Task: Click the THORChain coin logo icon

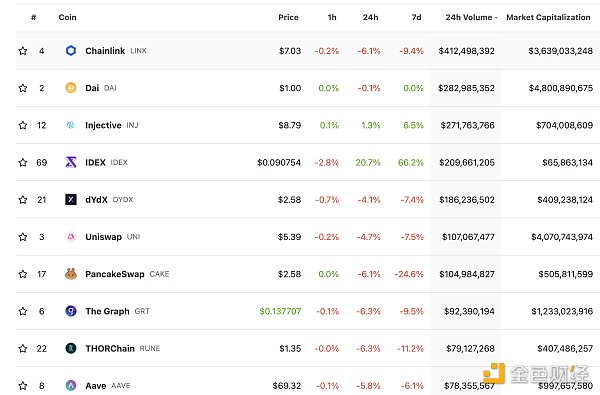Action: (x=71, y=348)
